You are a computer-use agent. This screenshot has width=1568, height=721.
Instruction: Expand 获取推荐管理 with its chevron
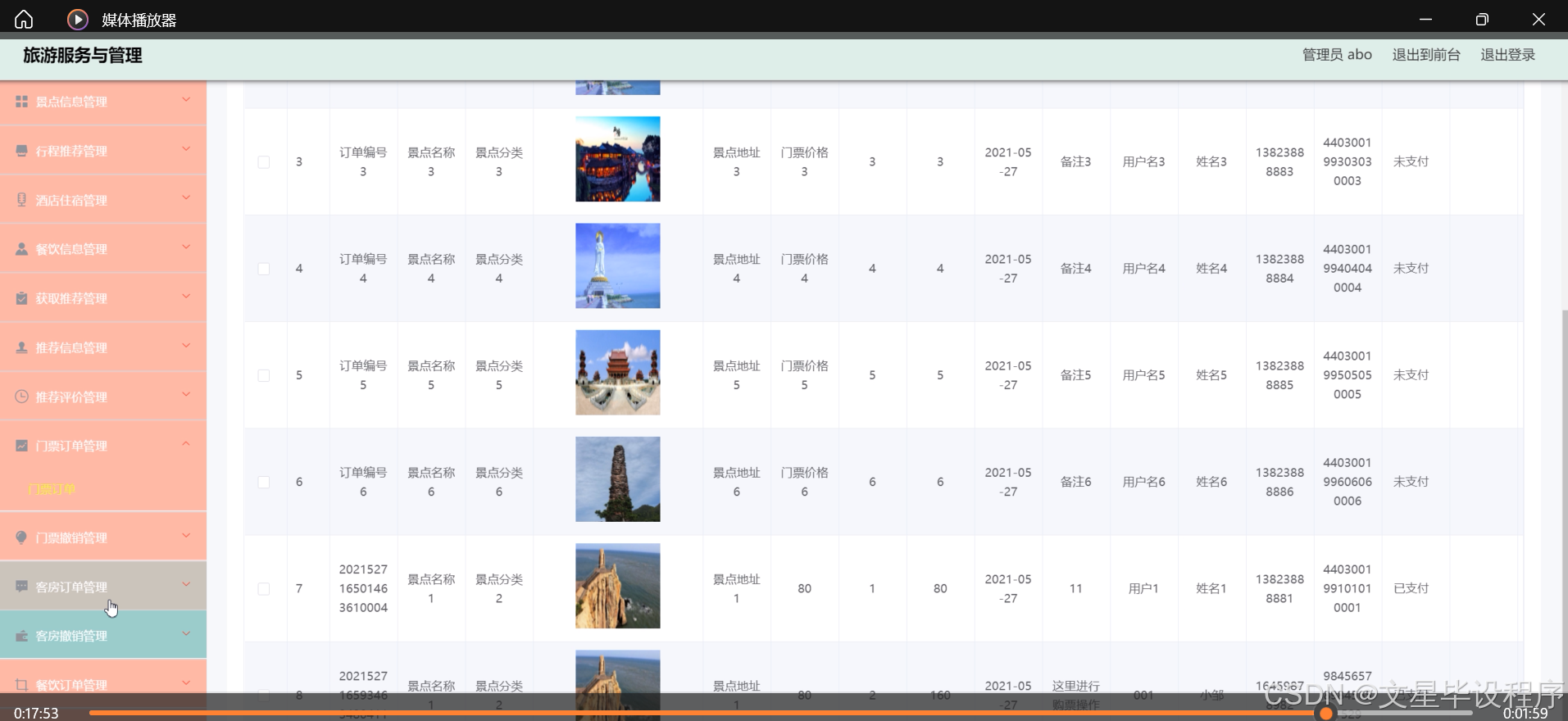186,297
